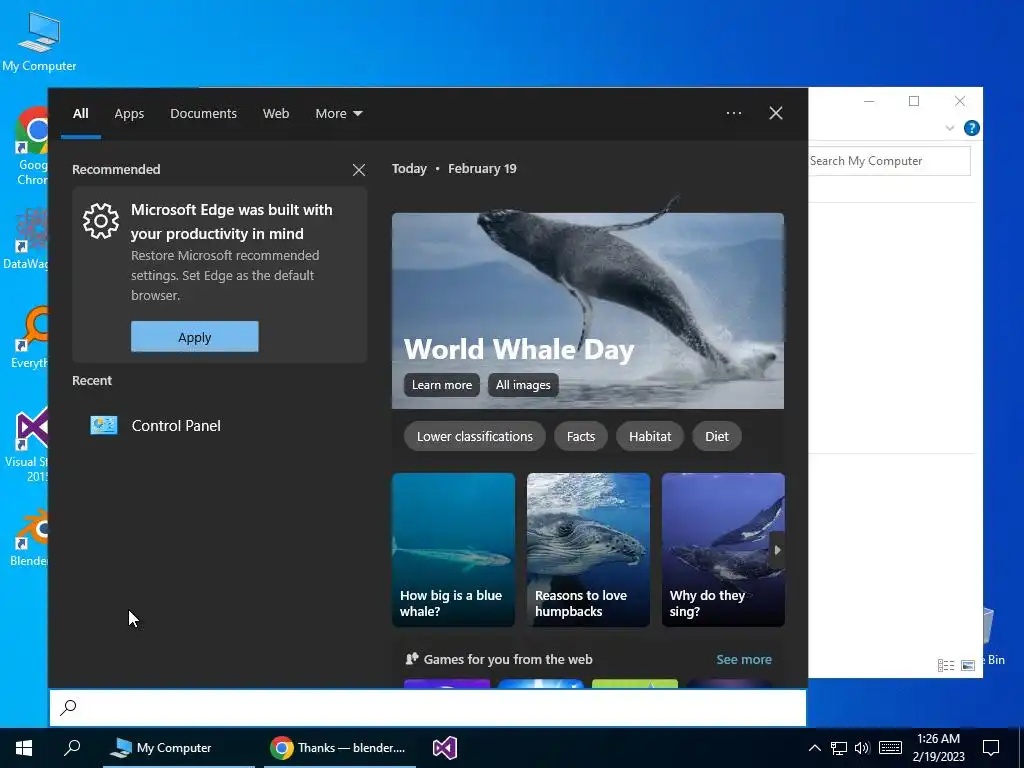This screenshot has width=1024, height=768.
Task: Open Visual Studio from the taskbar
Action: pos(445,748)
